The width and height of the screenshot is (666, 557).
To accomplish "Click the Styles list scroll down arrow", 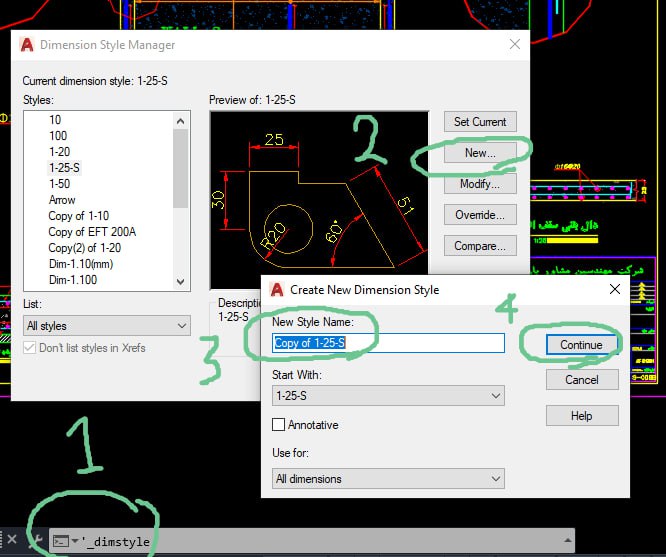I will click(181, 281).
